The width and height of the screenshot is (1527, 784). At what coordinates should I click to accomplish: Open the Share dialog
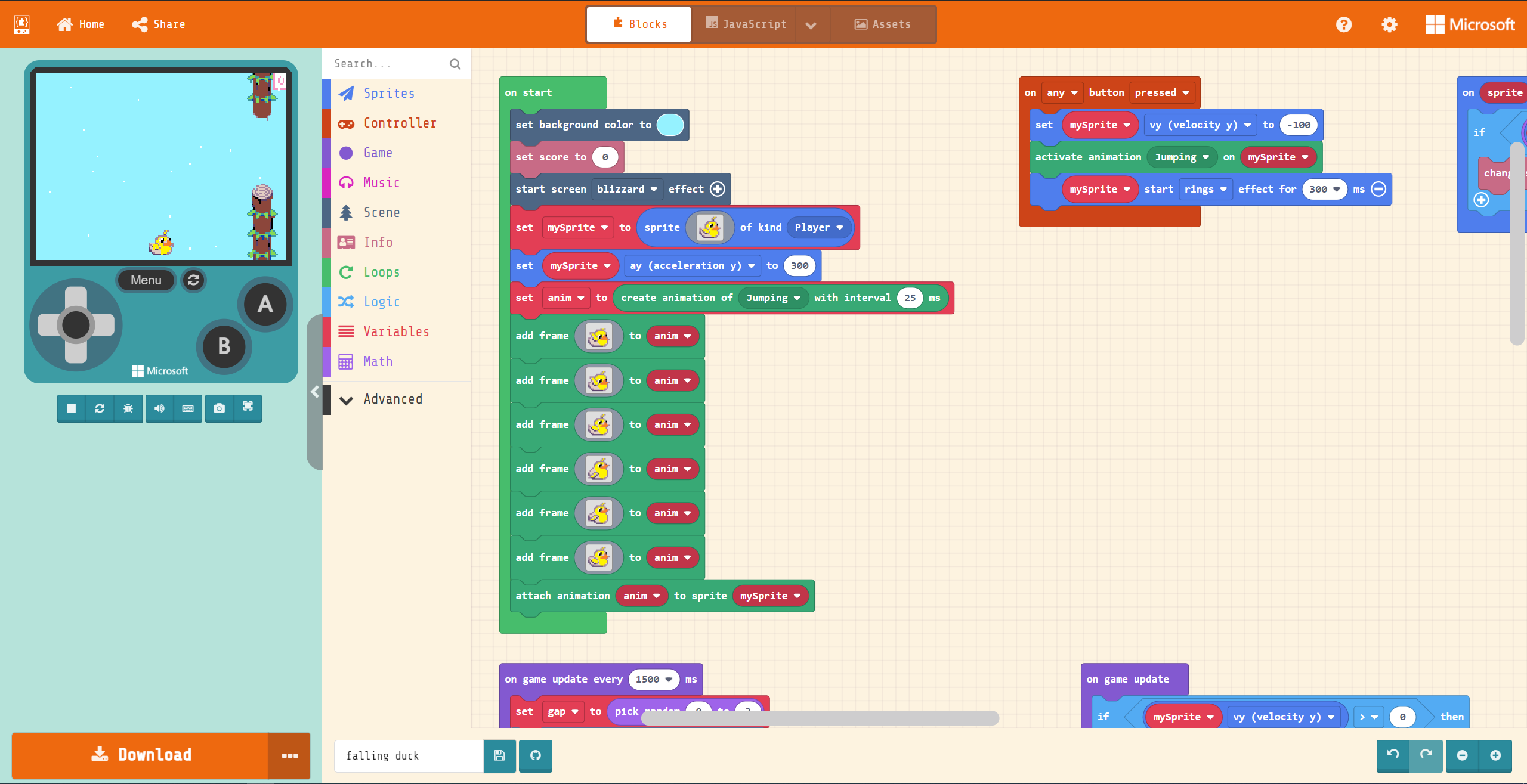click(157, 24)
